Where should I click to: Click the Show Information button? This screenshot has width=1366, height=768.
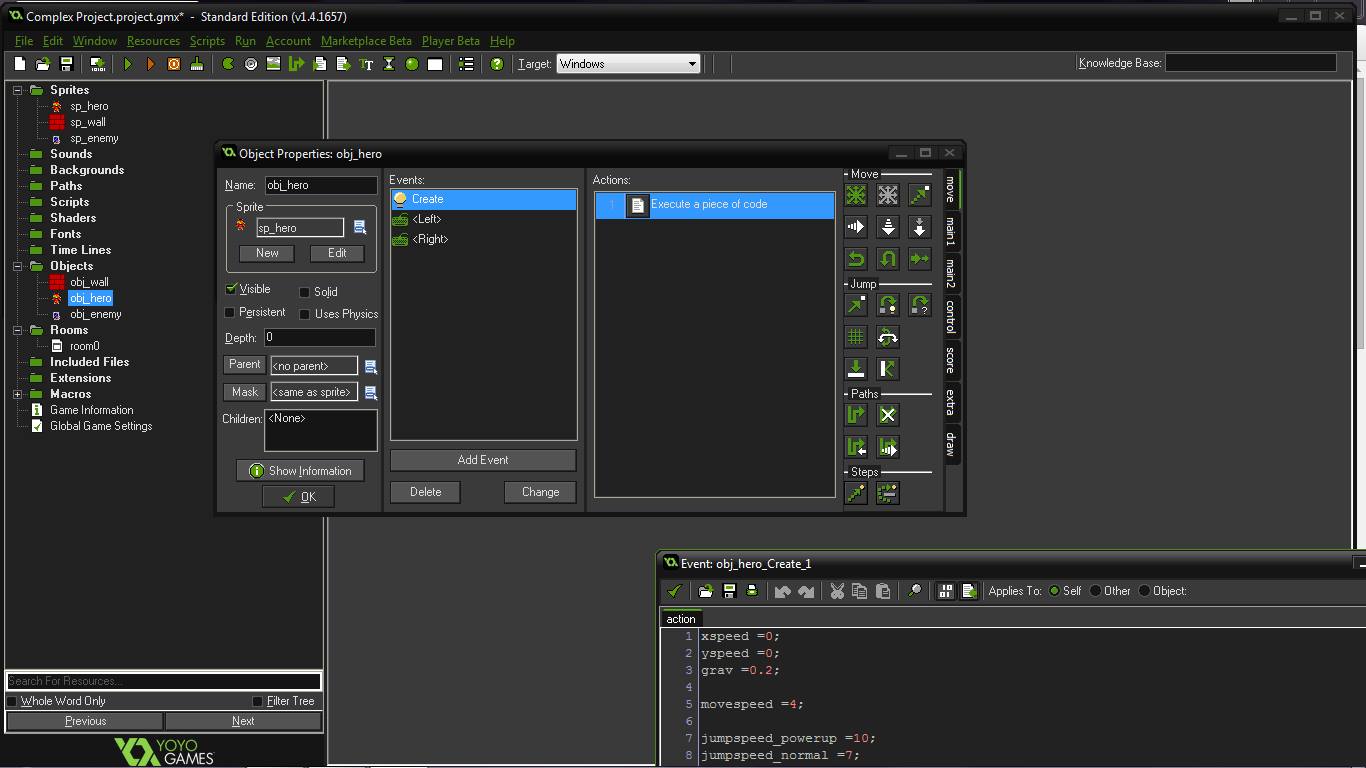300,471
